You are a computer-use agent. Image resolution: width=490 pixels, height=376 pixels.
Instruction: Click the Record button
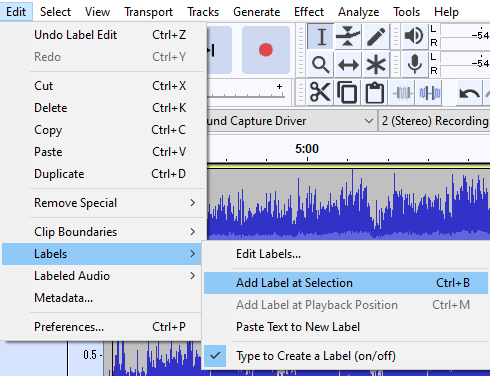click(x=266, y=50)
